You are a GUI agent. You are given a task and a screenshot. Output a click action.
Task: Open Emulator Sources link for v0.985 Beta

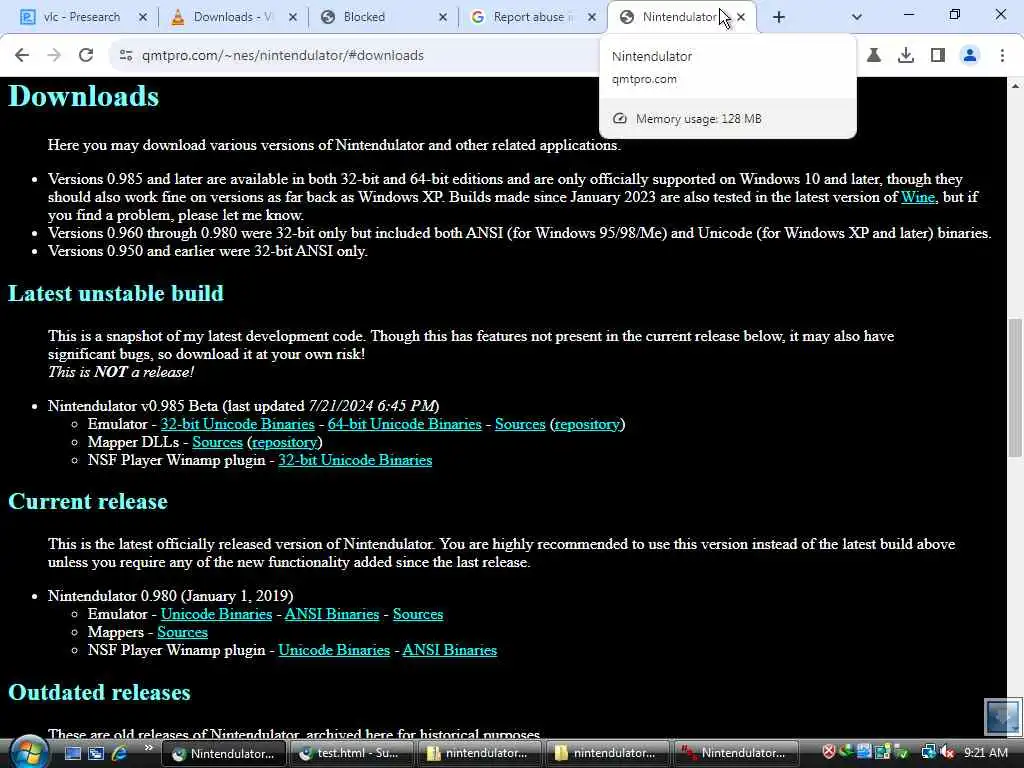click(520, 424)
